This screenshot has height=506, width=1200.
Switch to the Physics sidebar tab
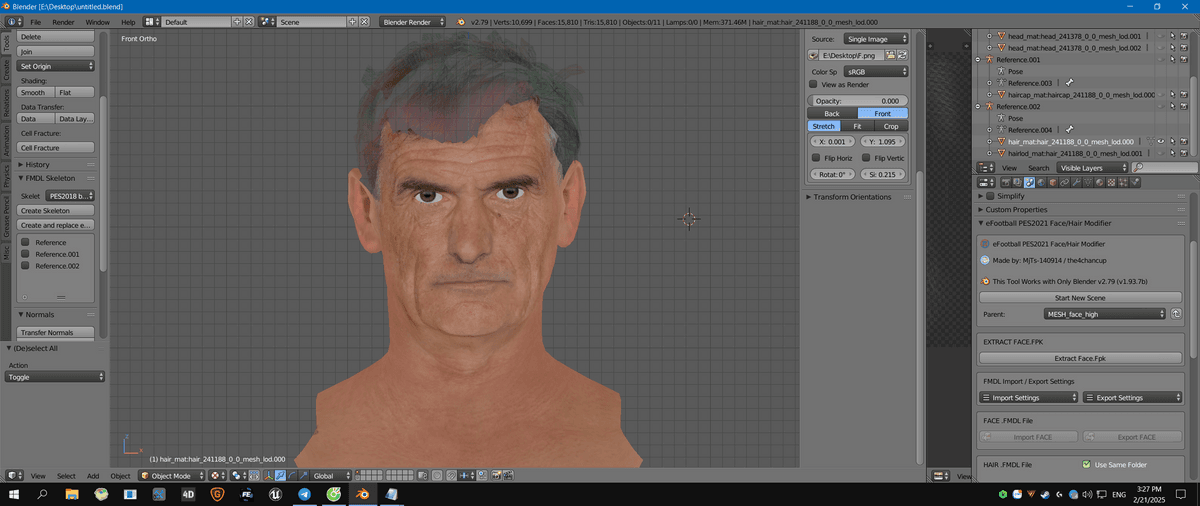pos(6,177)
